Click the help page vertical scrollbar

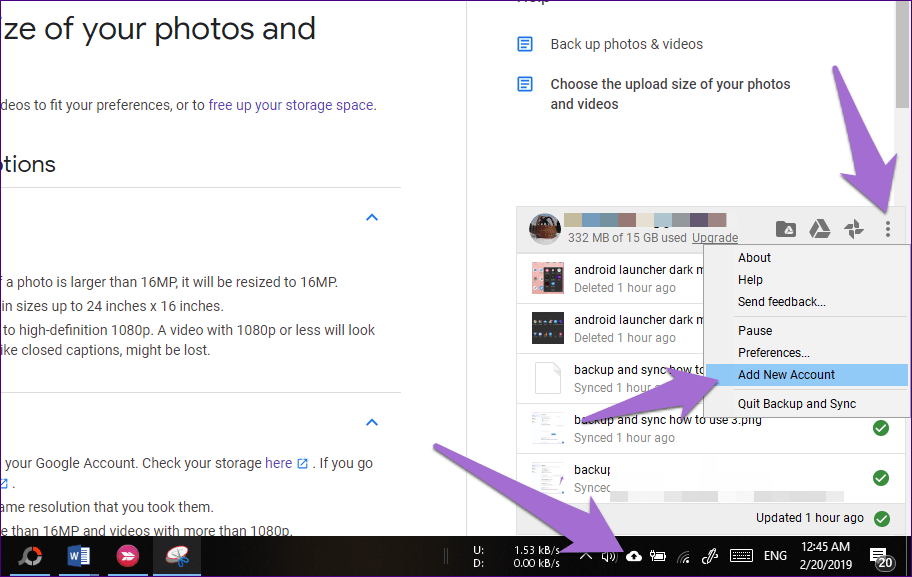coord(902,55)
